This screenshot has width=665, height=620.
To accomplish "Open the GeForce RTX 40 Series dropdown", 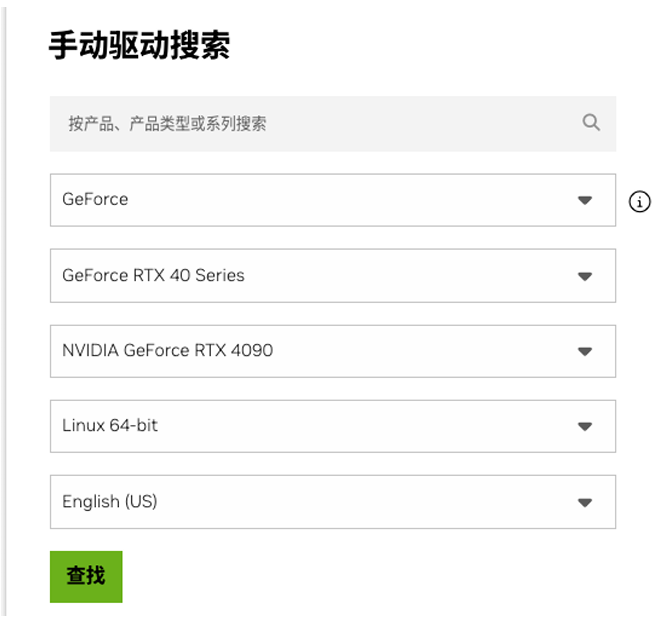I will [333, 276].
